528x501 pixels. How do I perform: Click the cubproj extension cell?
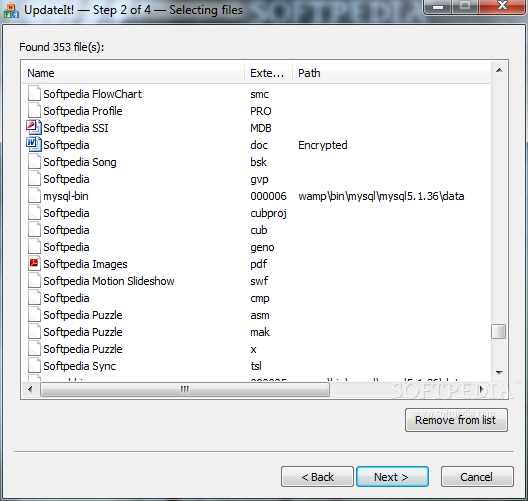click(x=268, y=213)
